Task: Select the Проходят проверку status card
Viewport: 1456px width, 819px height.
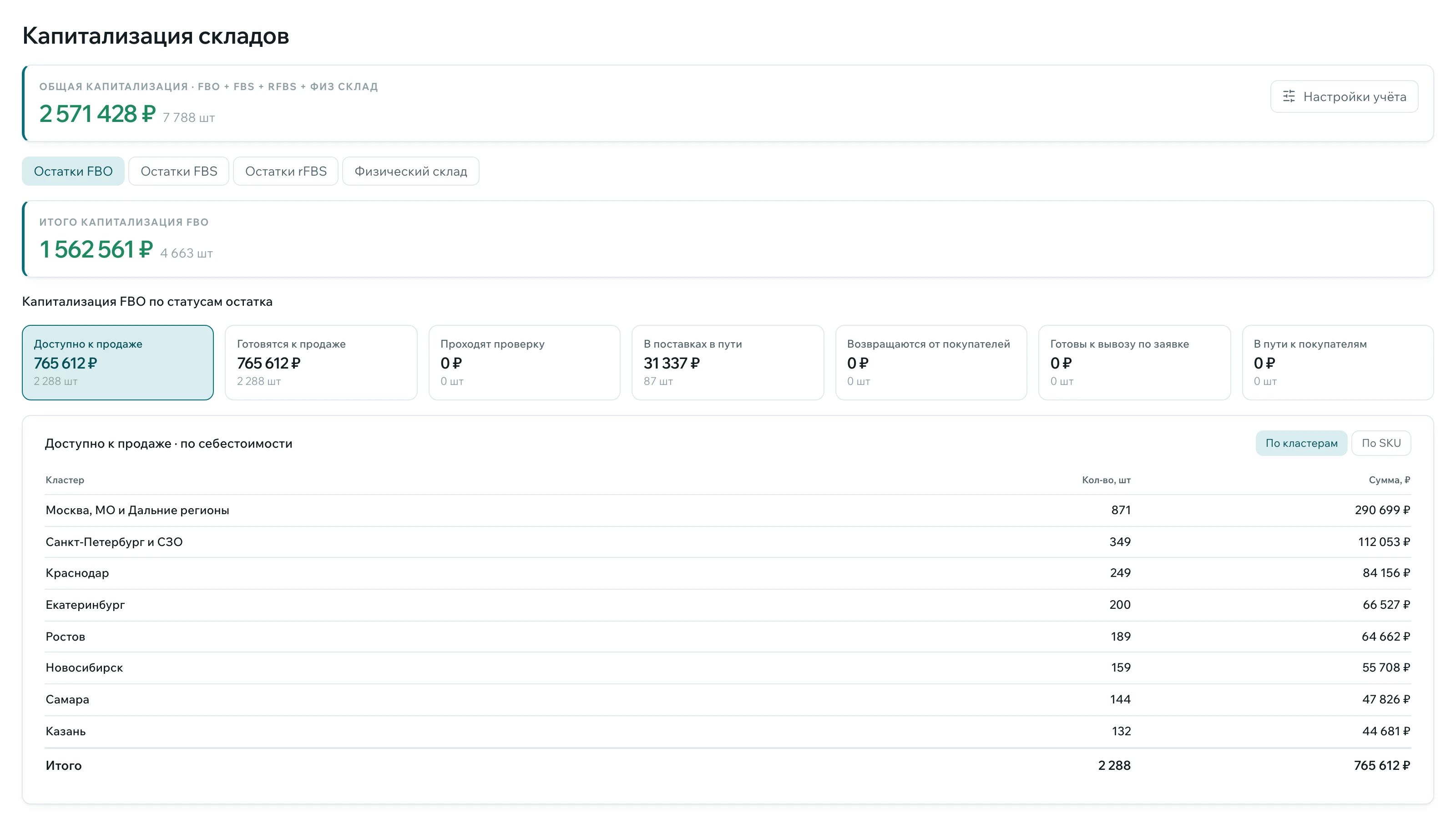Action: click(525, 362)
